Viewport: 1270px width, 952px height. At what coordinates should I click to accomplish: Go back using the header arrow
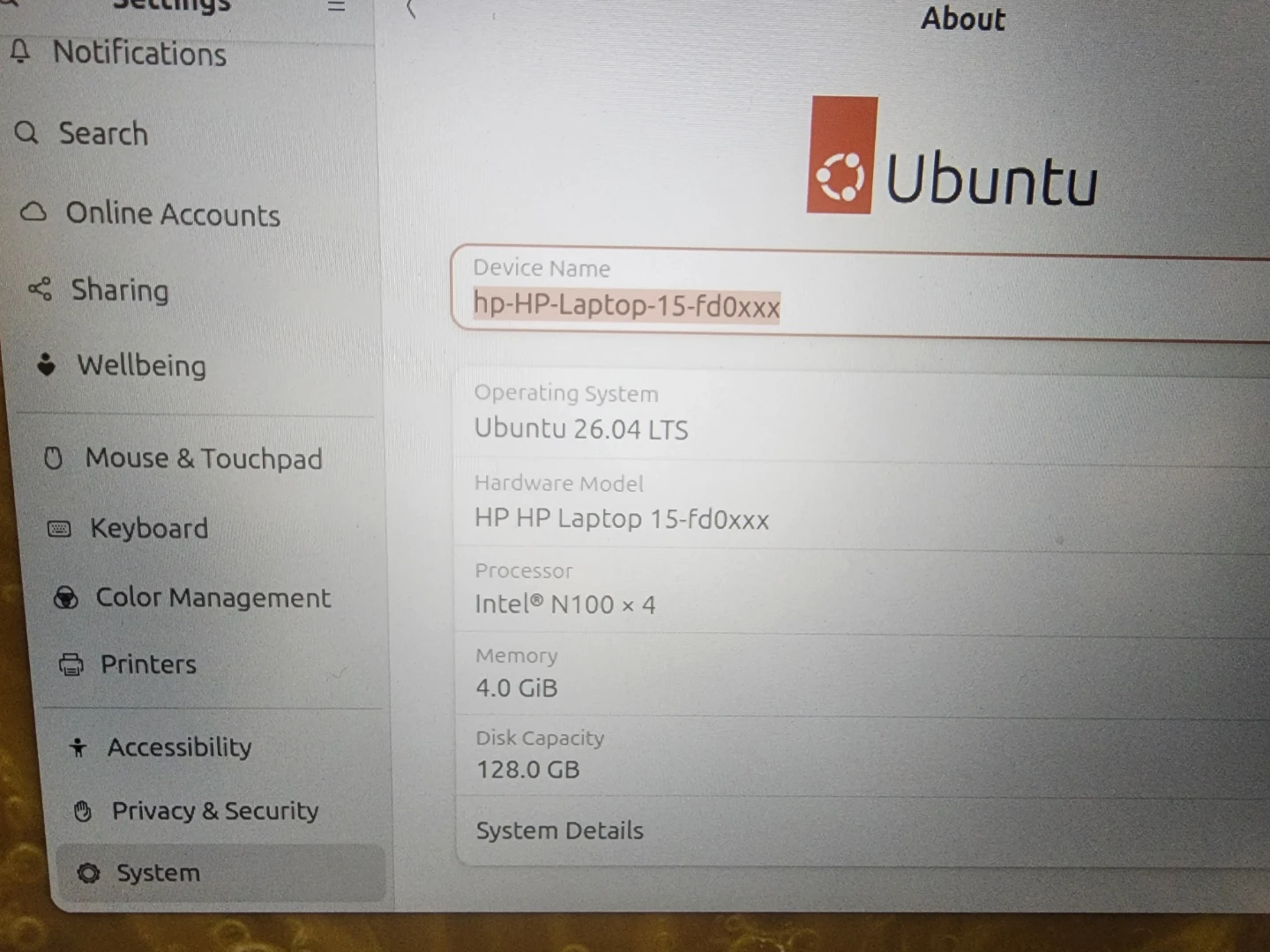point(411,9)
